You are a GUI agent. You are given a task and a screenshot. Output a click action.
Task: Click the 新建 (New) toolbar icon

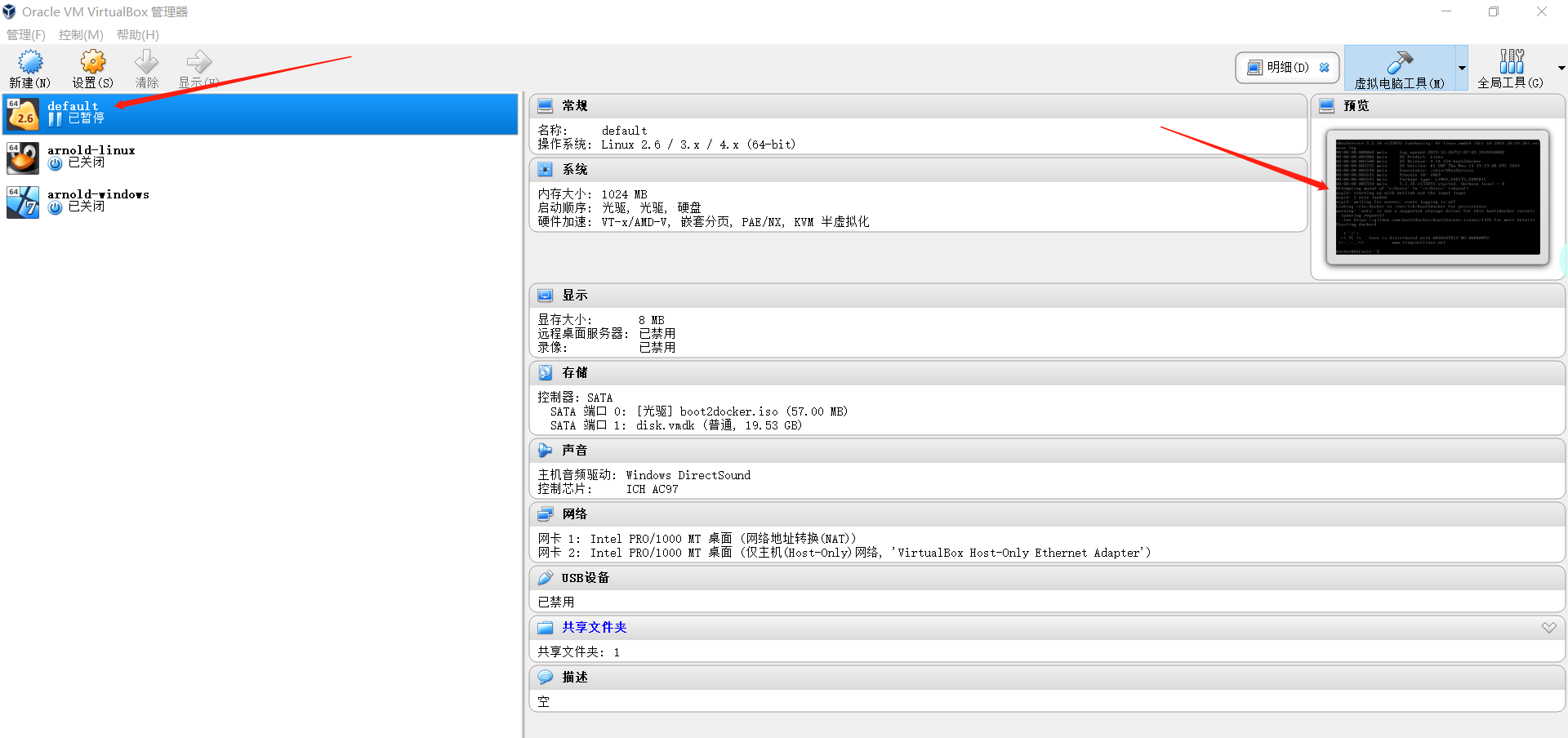pyautogui.click(x=30, y=63)
